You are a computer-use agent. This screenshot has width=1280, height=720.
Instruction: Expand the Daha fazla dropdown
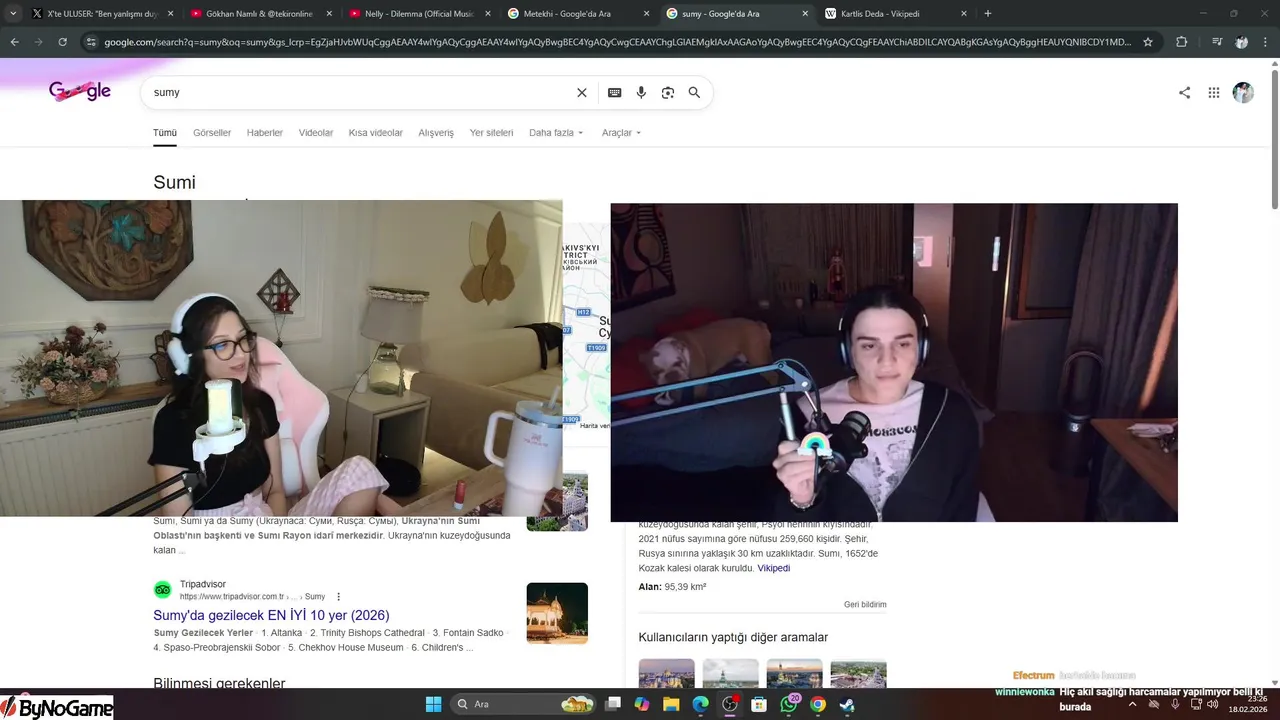pyautogui.click(x=556, y=133)
